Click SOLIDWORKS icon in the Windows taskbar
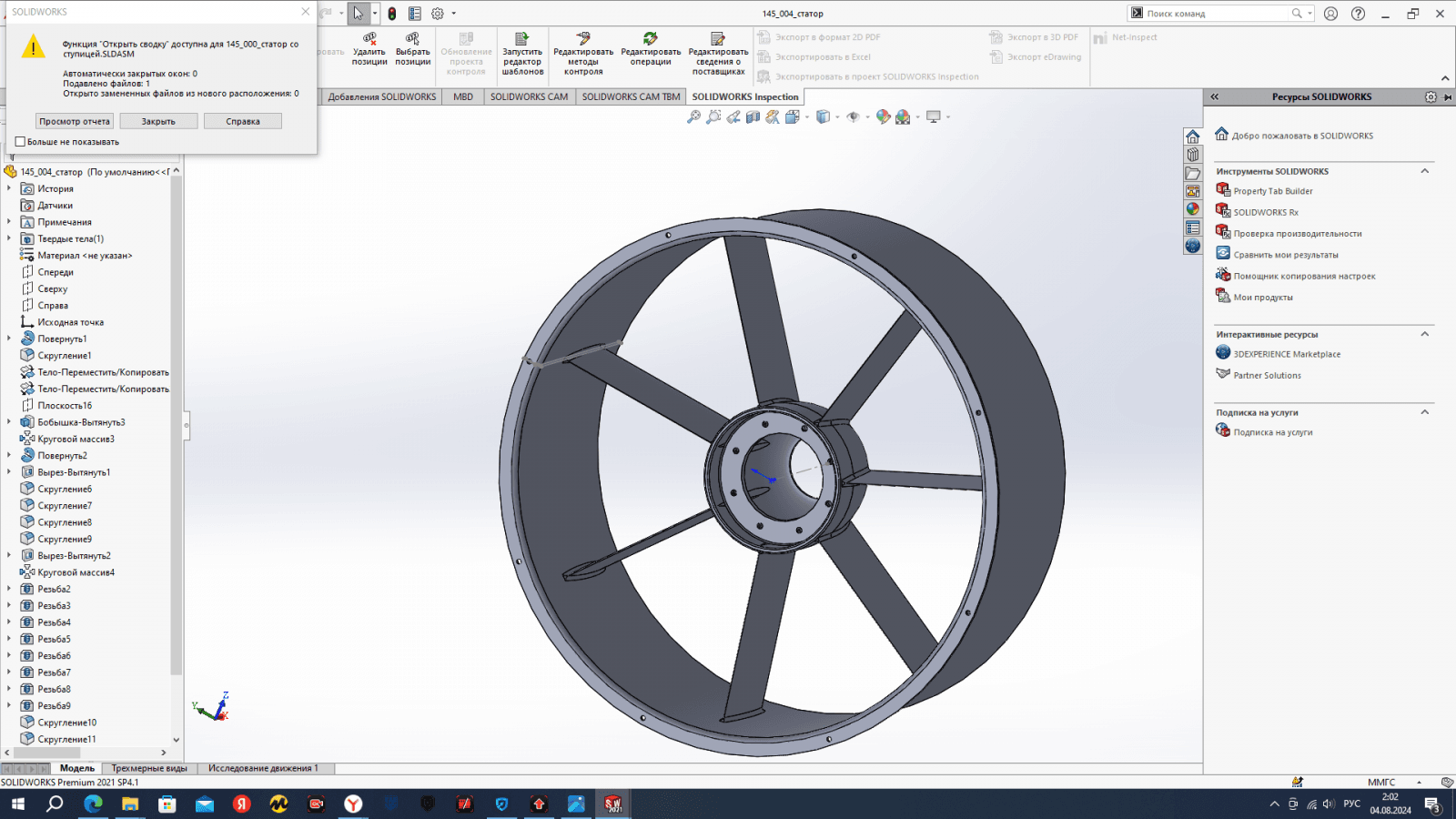This screenshot has height=819, width=1456. tap(613, 804)
